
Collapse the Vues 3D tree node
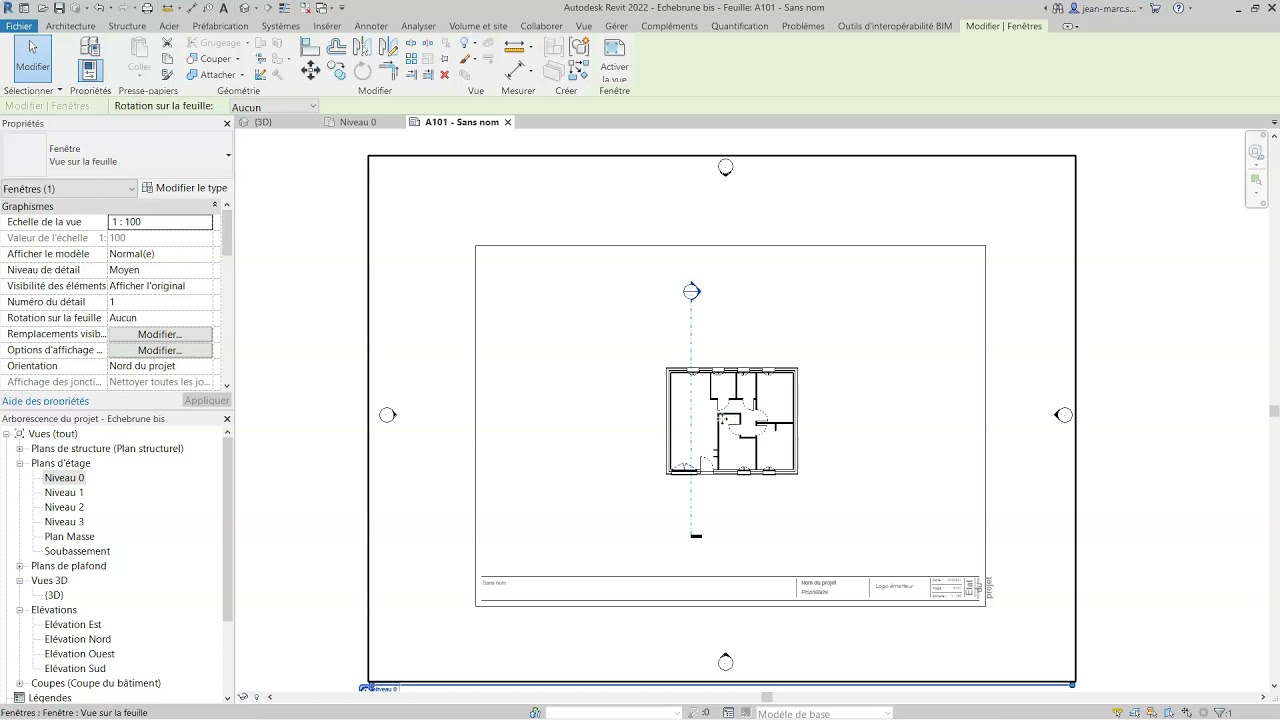(19, 581)
